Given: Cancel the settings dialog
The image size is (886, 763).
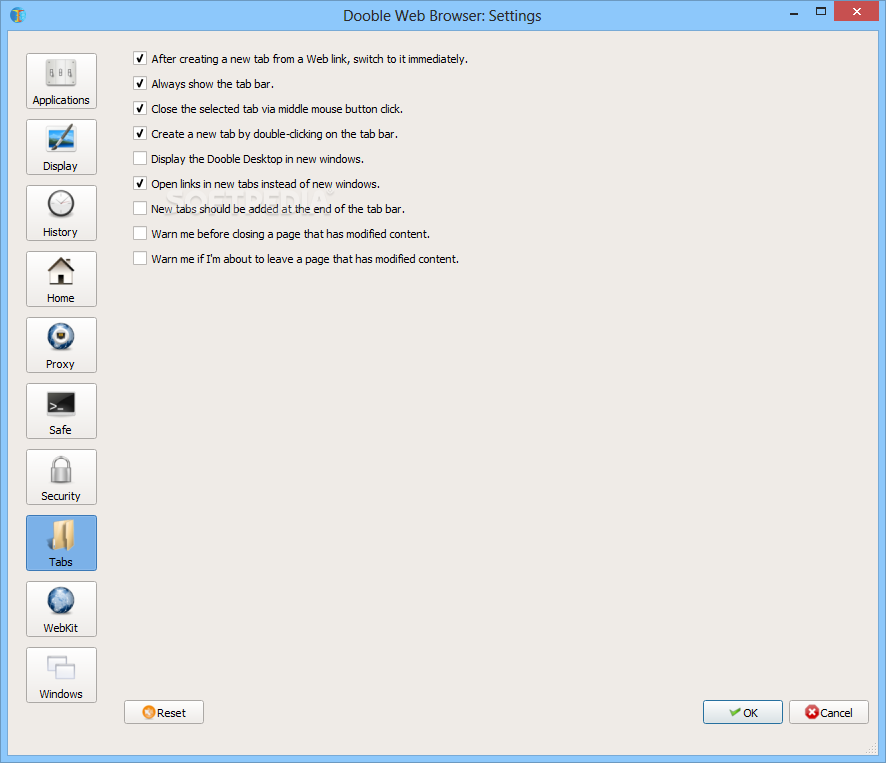Looking at the screenshot, I should (x=829, y=713).
